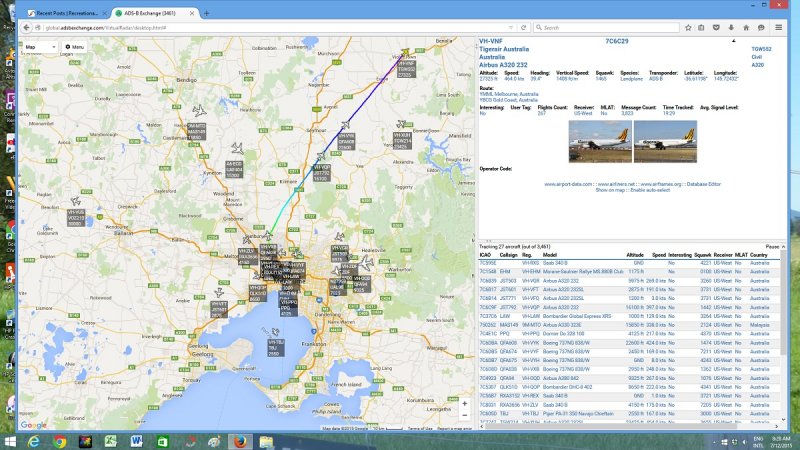Screen dimensions: 800x450
Task: Sort the list by ICAO column
Action: coord(485,255)
